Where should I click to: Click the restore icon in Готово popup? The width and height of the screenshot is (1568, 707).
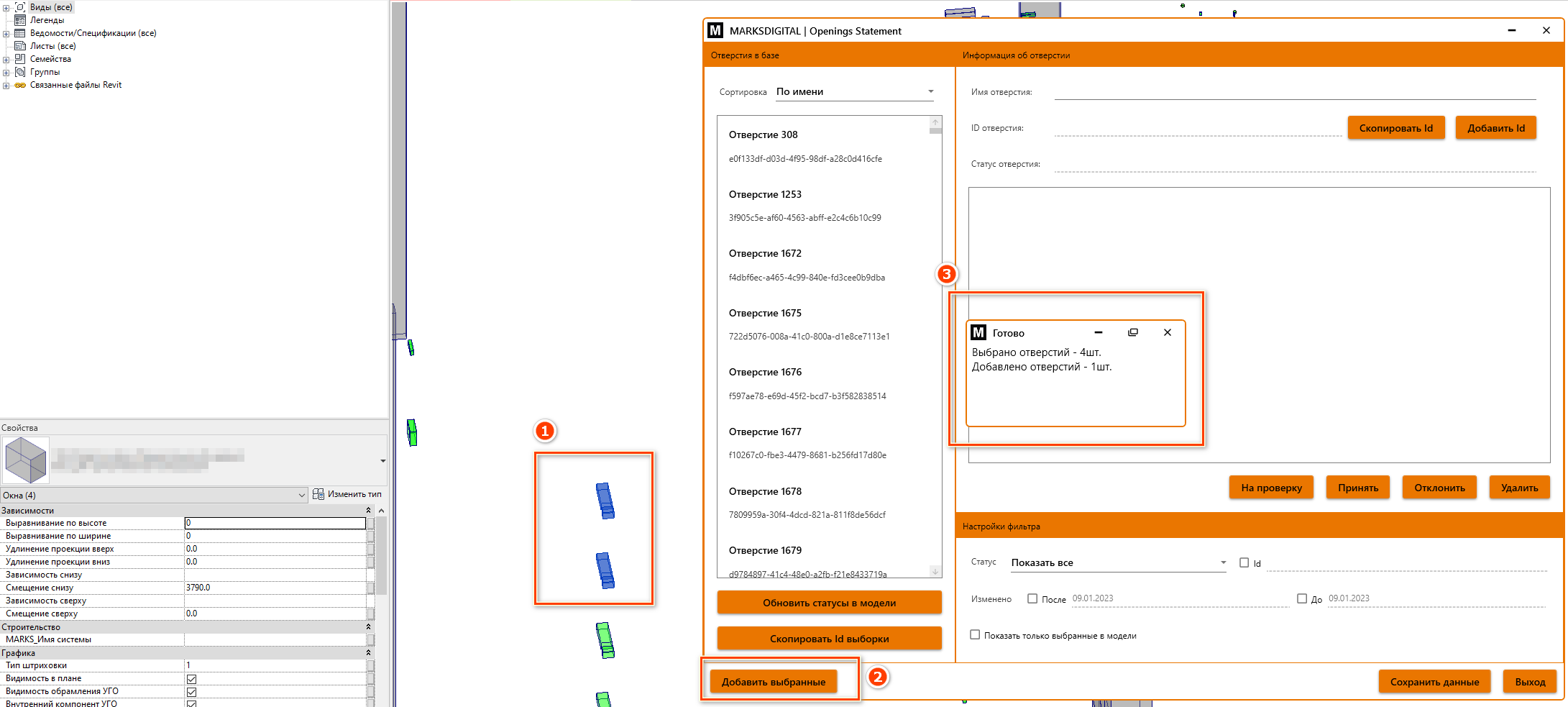(1133, 332)
